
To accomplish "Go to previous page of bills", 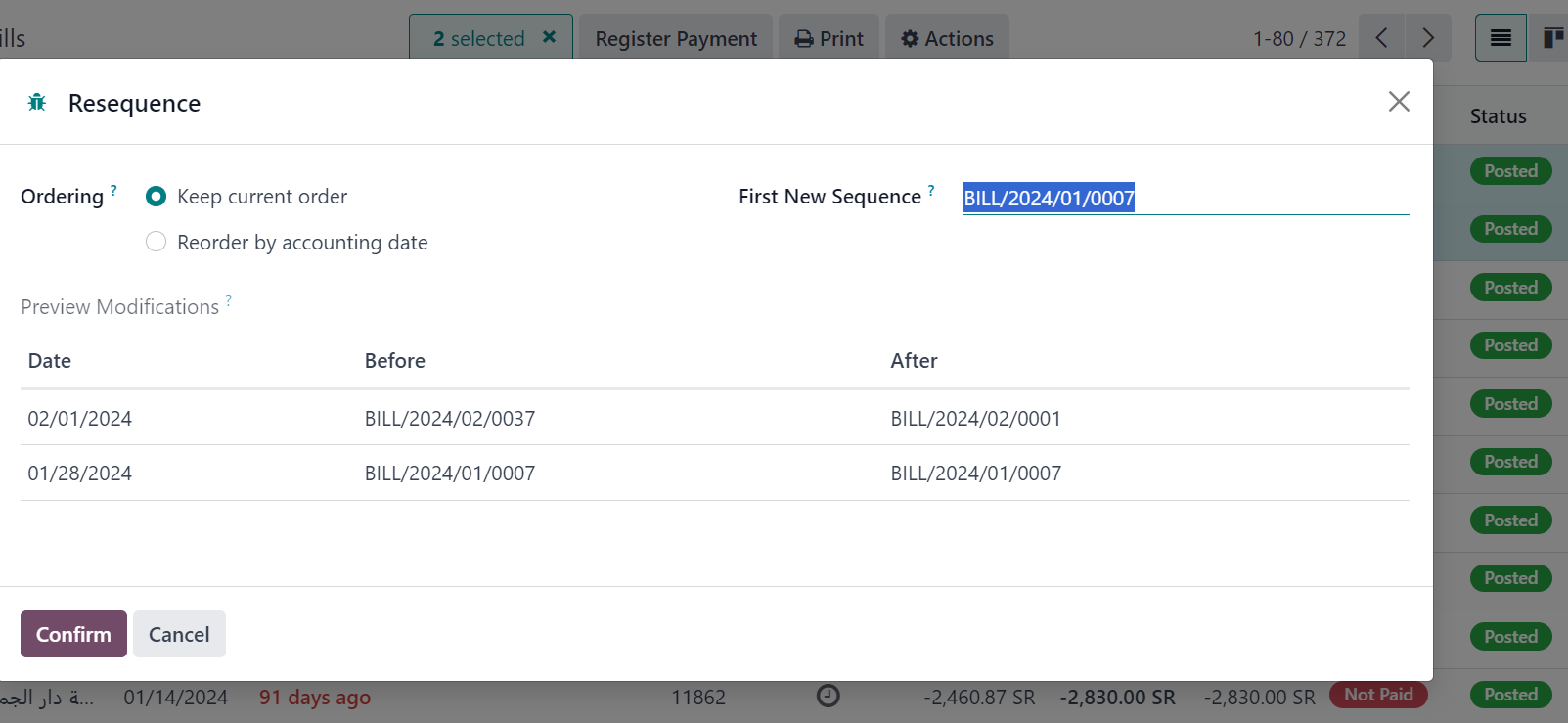I will 1381,38.
